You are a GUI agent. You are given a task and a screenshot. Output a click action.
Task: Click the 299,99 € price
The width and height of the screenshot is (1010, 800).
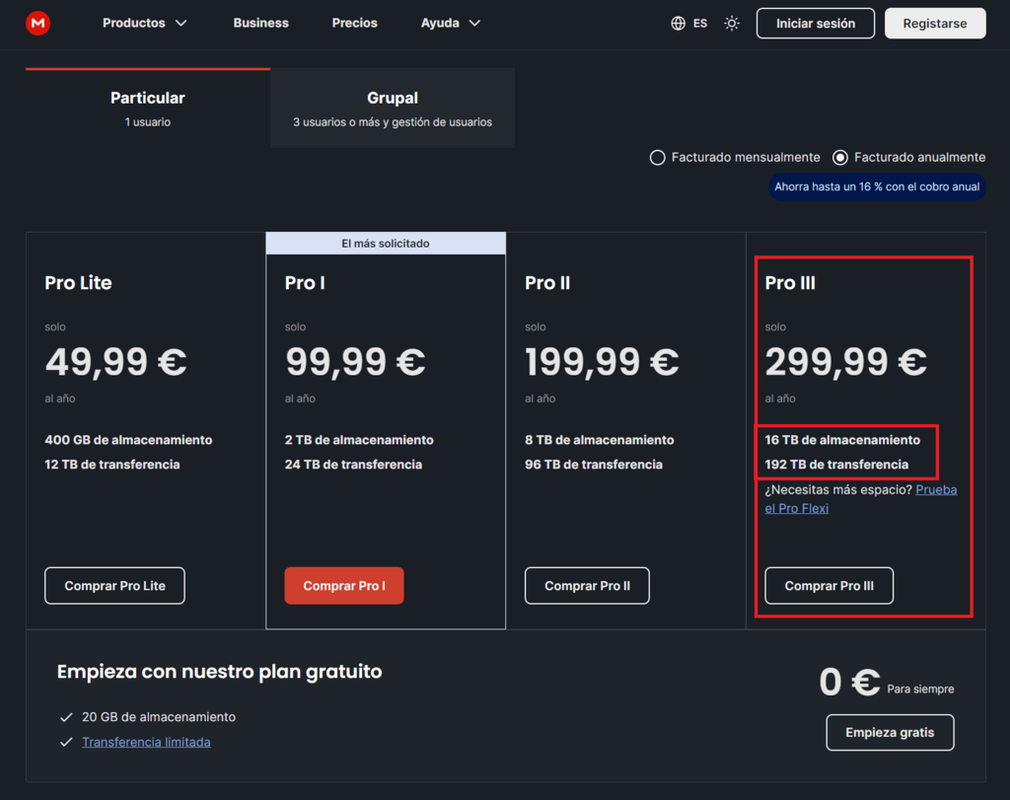coord(846,362)
